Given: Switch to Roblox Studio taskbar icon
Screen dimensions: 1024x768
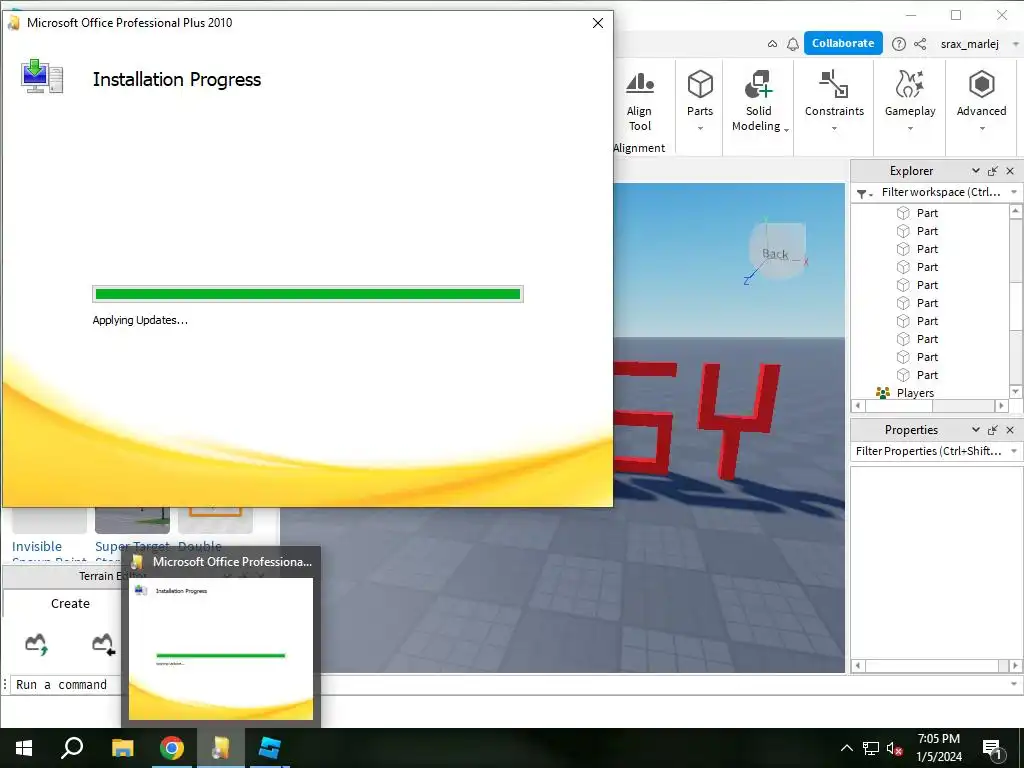Looking at the screenshot, I should [x=269, y=748].
